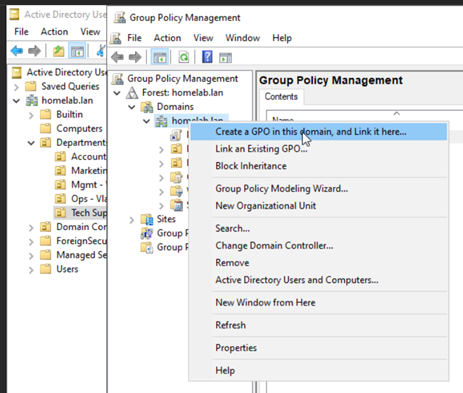Select New Organizational Unit

pyautogui.click(x=319, y=206)
